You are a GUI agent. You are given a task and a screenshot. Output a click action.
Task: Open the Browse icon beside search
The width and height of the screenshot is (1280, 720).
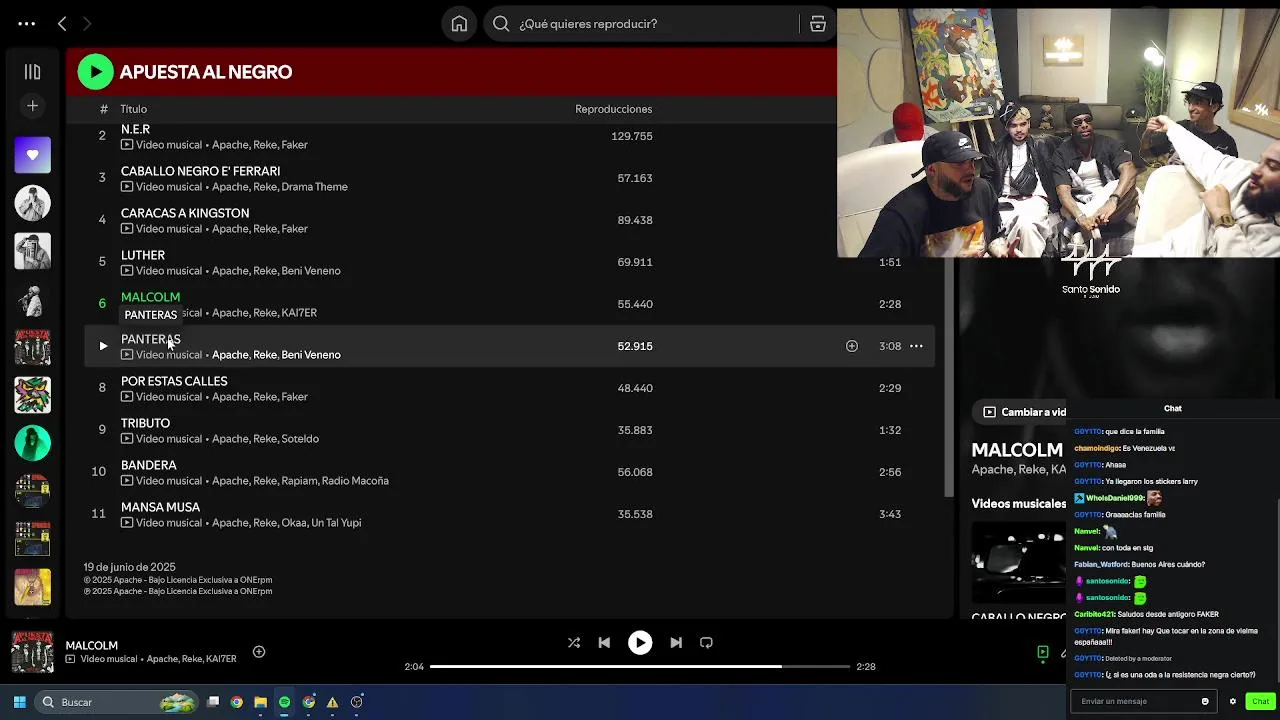(x=818, y=24)
